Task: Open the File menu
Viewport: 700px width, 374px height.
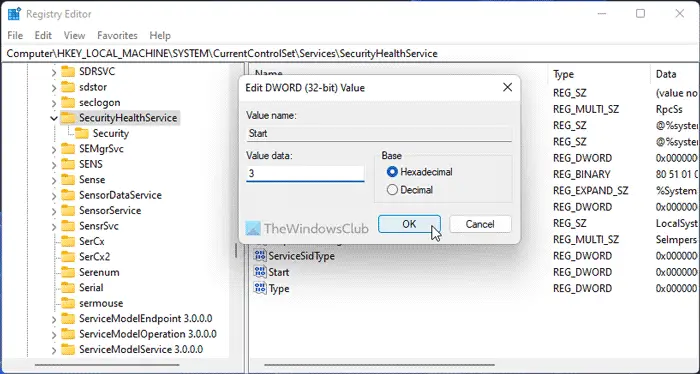Action: click(x=15, y=35)
